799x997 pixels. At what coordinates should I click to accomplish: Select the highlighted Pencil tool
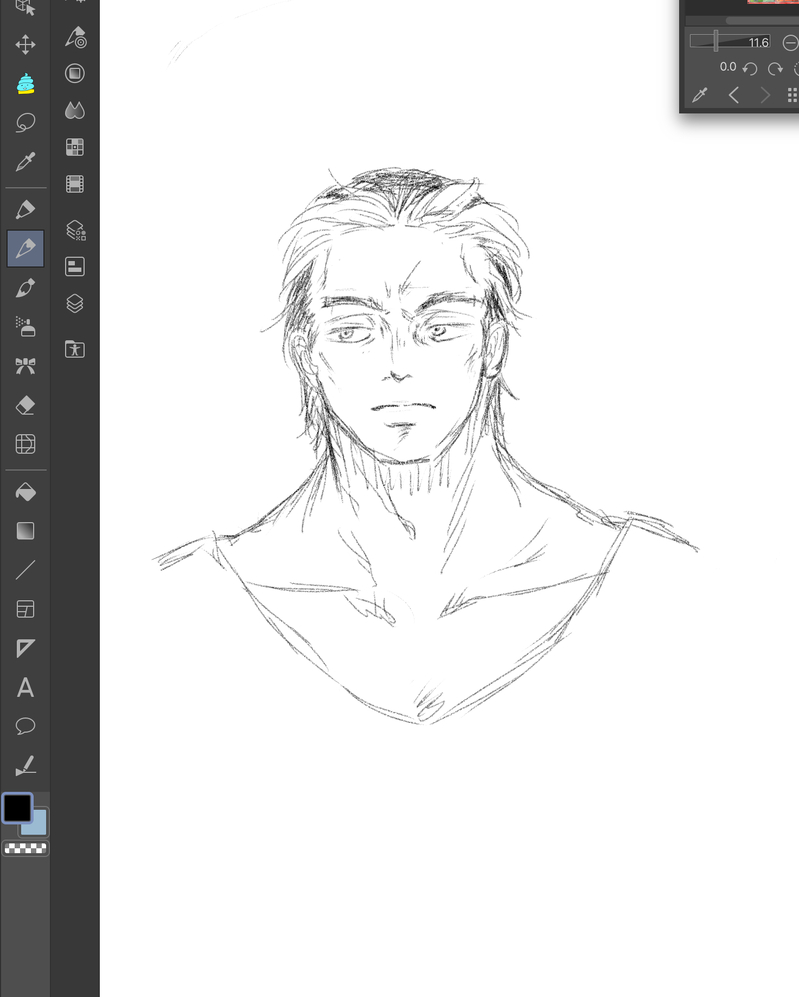point(25,248)
